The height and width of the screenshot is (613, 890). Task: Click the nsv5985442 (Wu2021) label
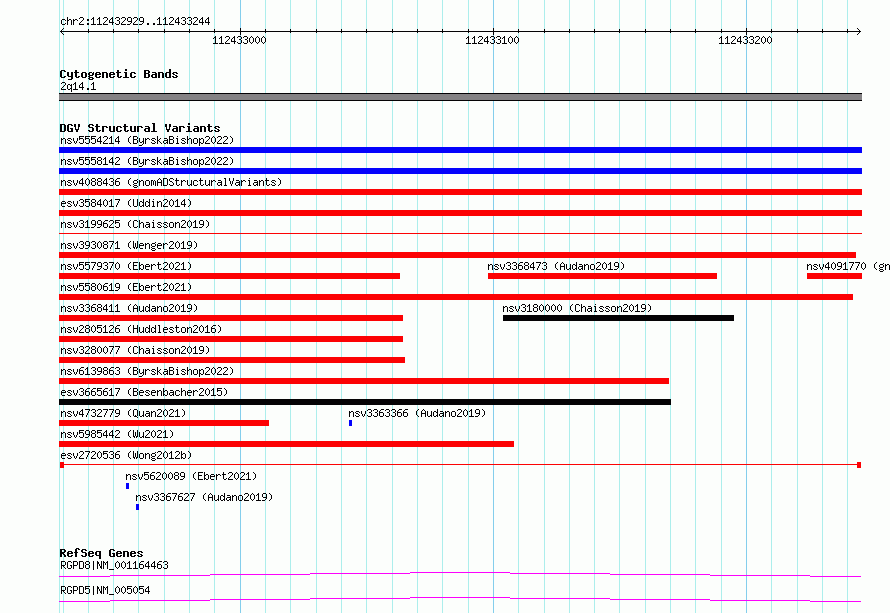pos(117,434)
